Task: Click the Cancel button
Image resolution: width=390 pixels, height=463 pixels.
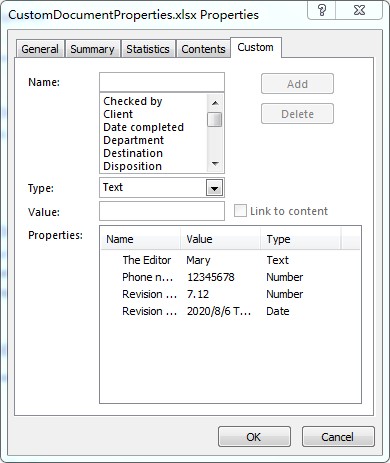Action: point(338,437)
